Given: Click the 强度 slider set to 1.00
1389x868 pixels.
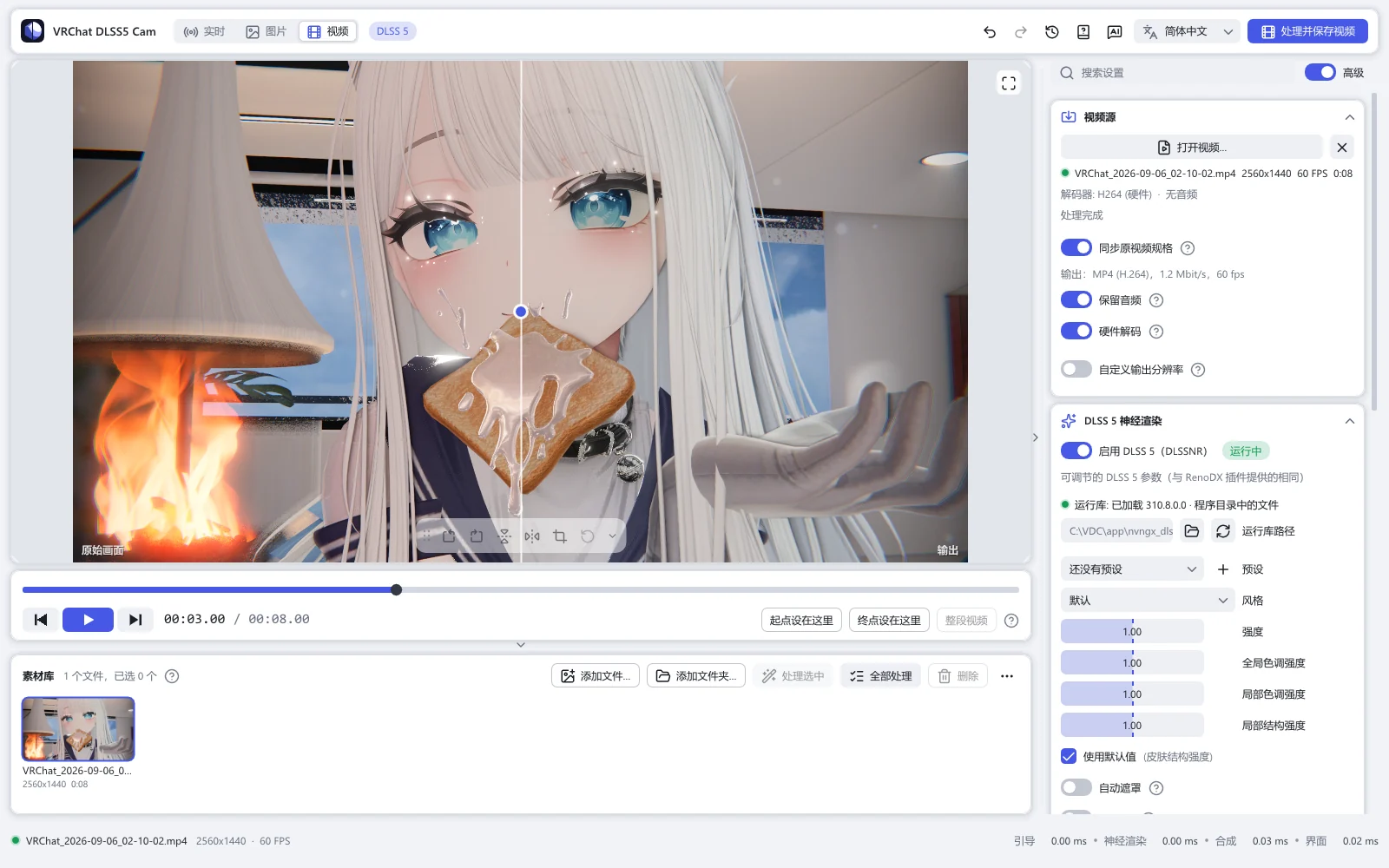Looking at the screenshot, I should tap(1132, 632).
